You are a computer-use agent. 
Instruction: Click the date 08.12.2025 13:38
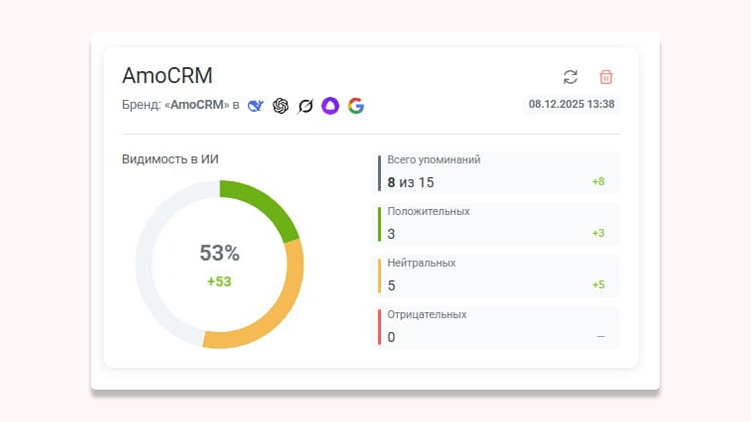point(571,104)
